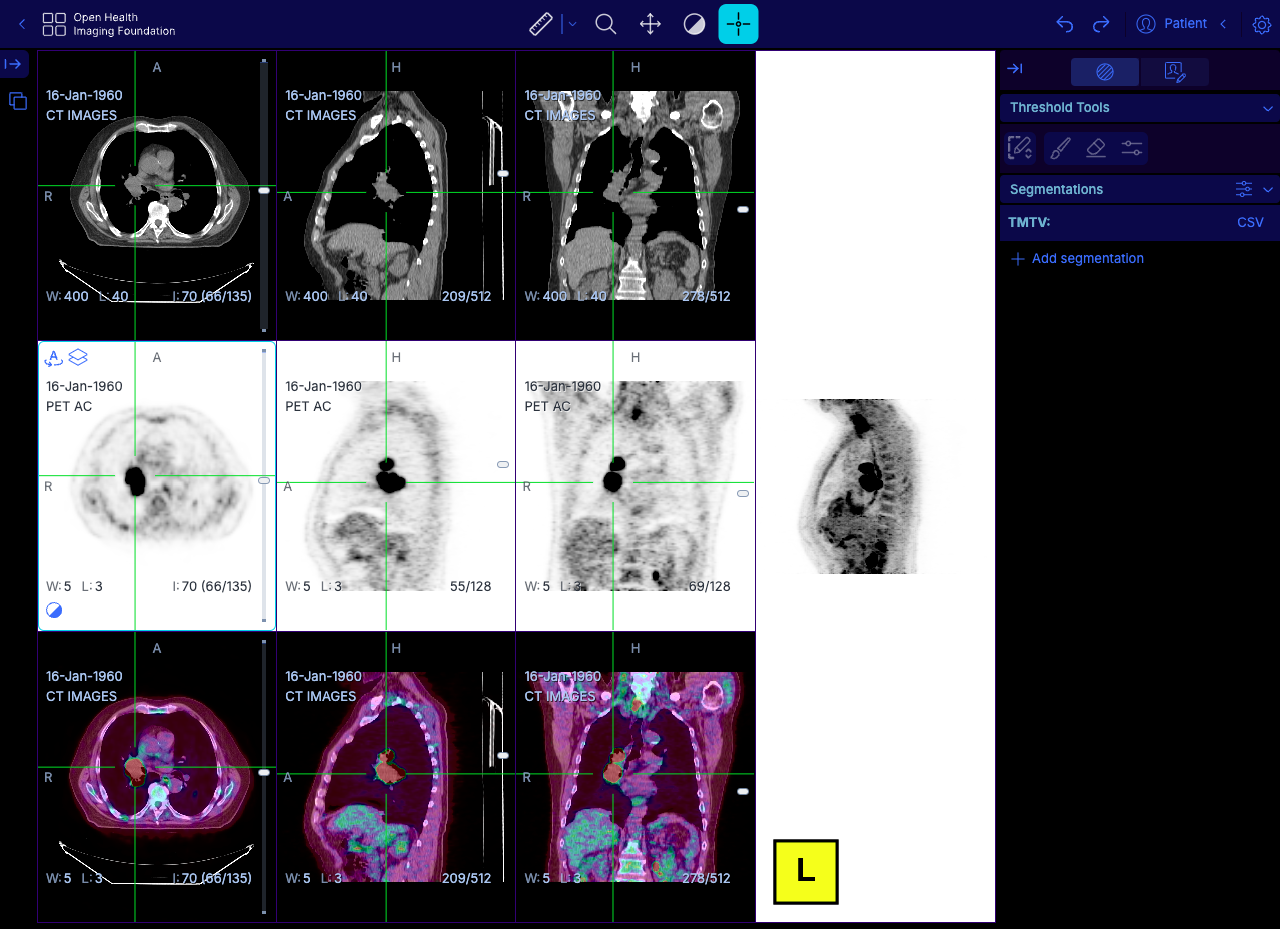Toggle the active Crosshairs tool
1280x929 pixels.
738,24
